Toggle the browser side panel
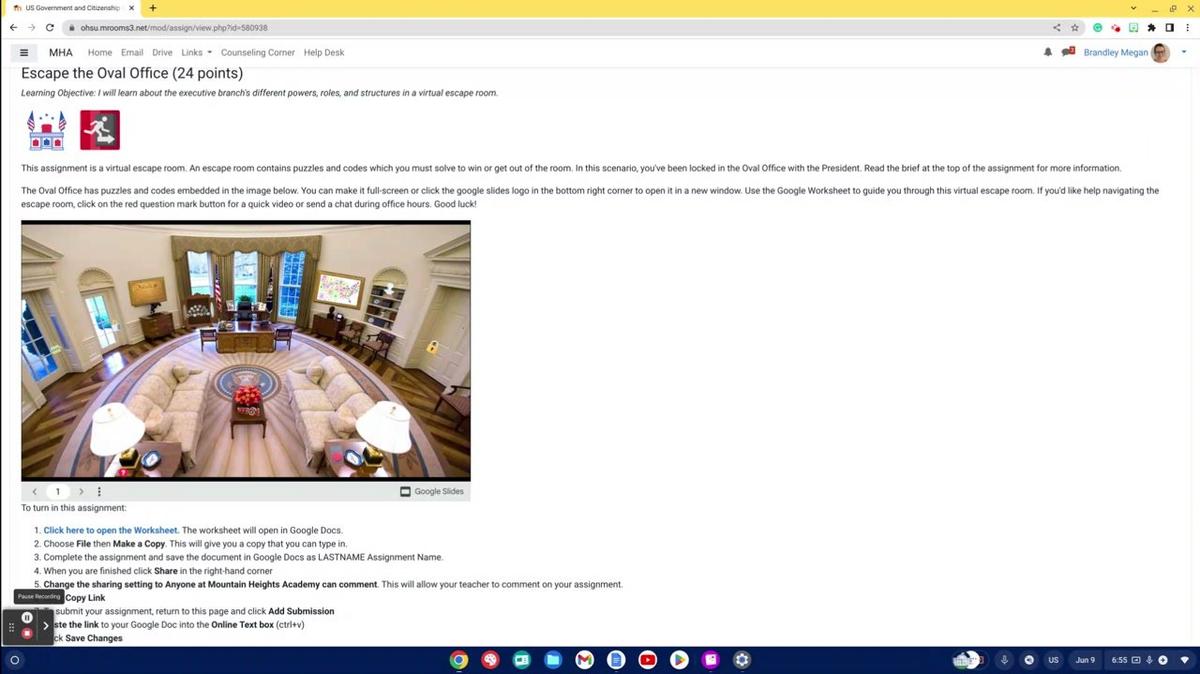Image resolution: width=1200 pixels, height=674 pixels. point(1169,28)
